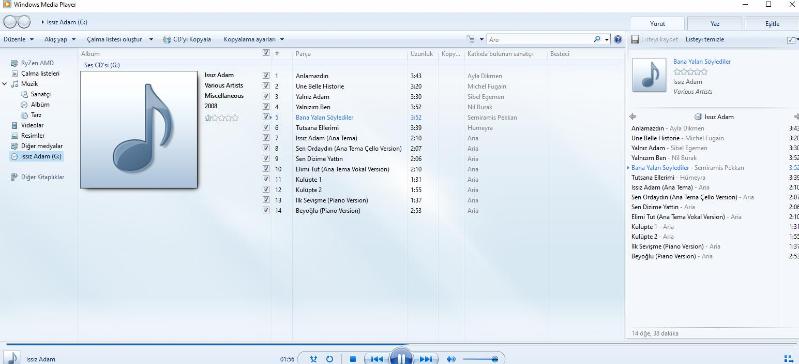
Task: Uncheck track 9 Sen Dizime Yattın checkbox
Action: coord(266,159)
